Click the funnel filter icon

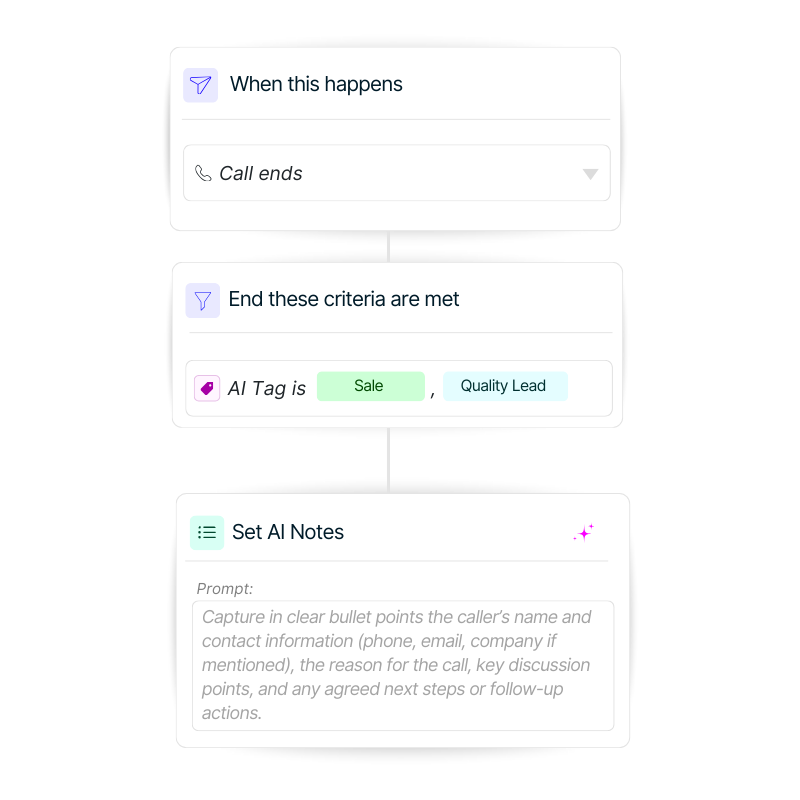click(x=202, y=300)
